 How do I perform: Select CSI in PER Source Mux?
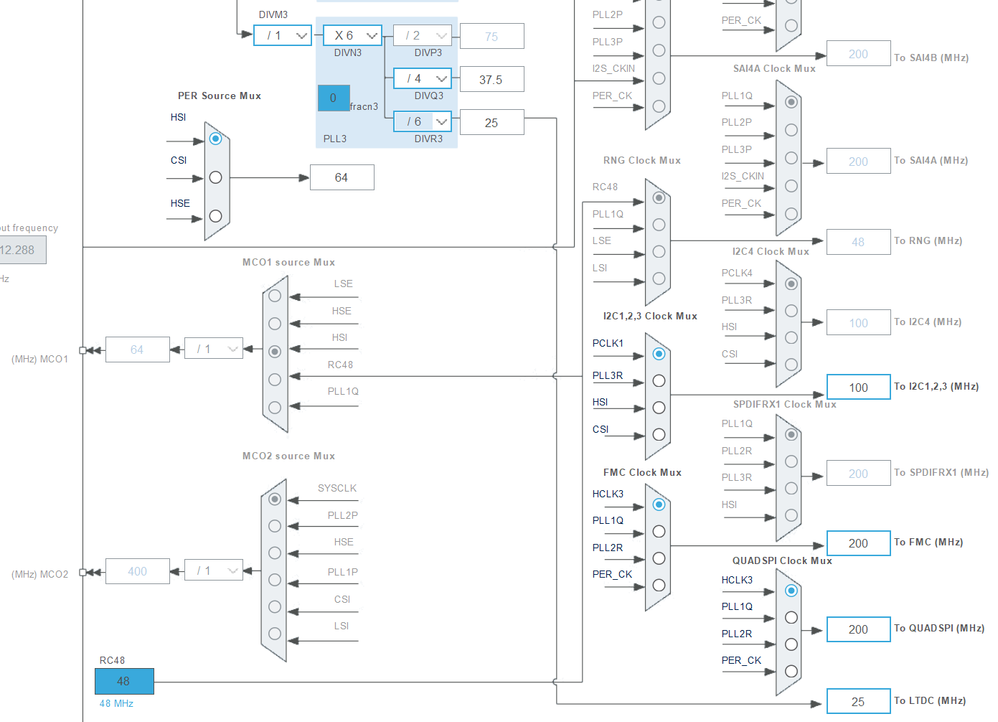[216, 177]
